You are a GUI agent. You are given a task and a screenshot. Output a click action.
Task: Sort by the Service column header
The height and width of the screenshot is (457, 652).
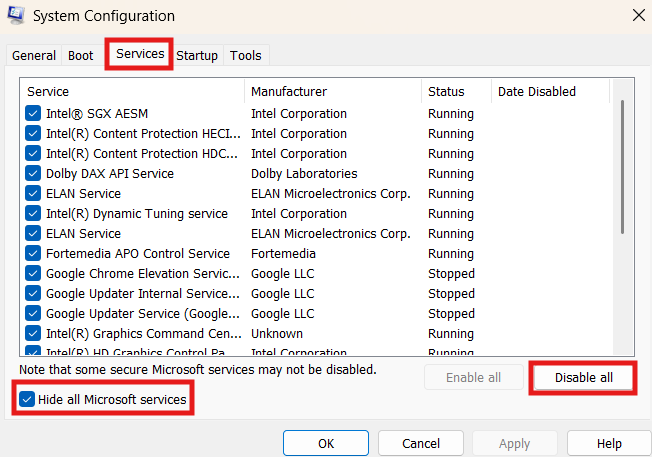pos(132,91)
